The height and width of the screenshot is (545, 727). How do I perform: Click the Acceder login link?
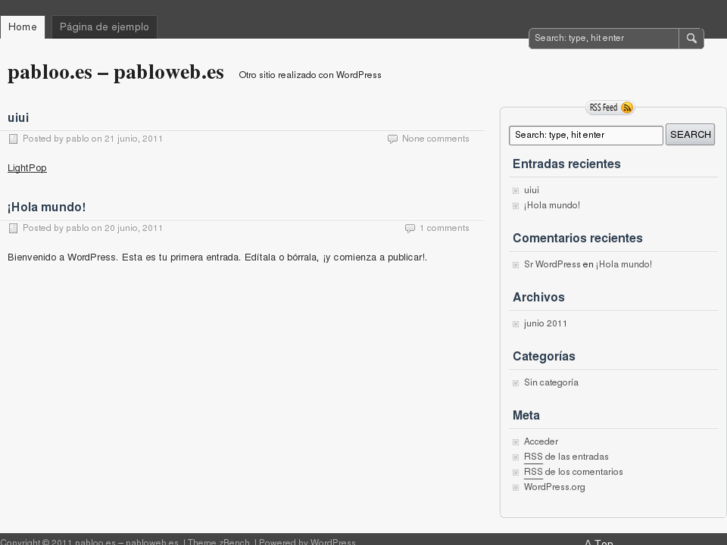pos(541,442)
